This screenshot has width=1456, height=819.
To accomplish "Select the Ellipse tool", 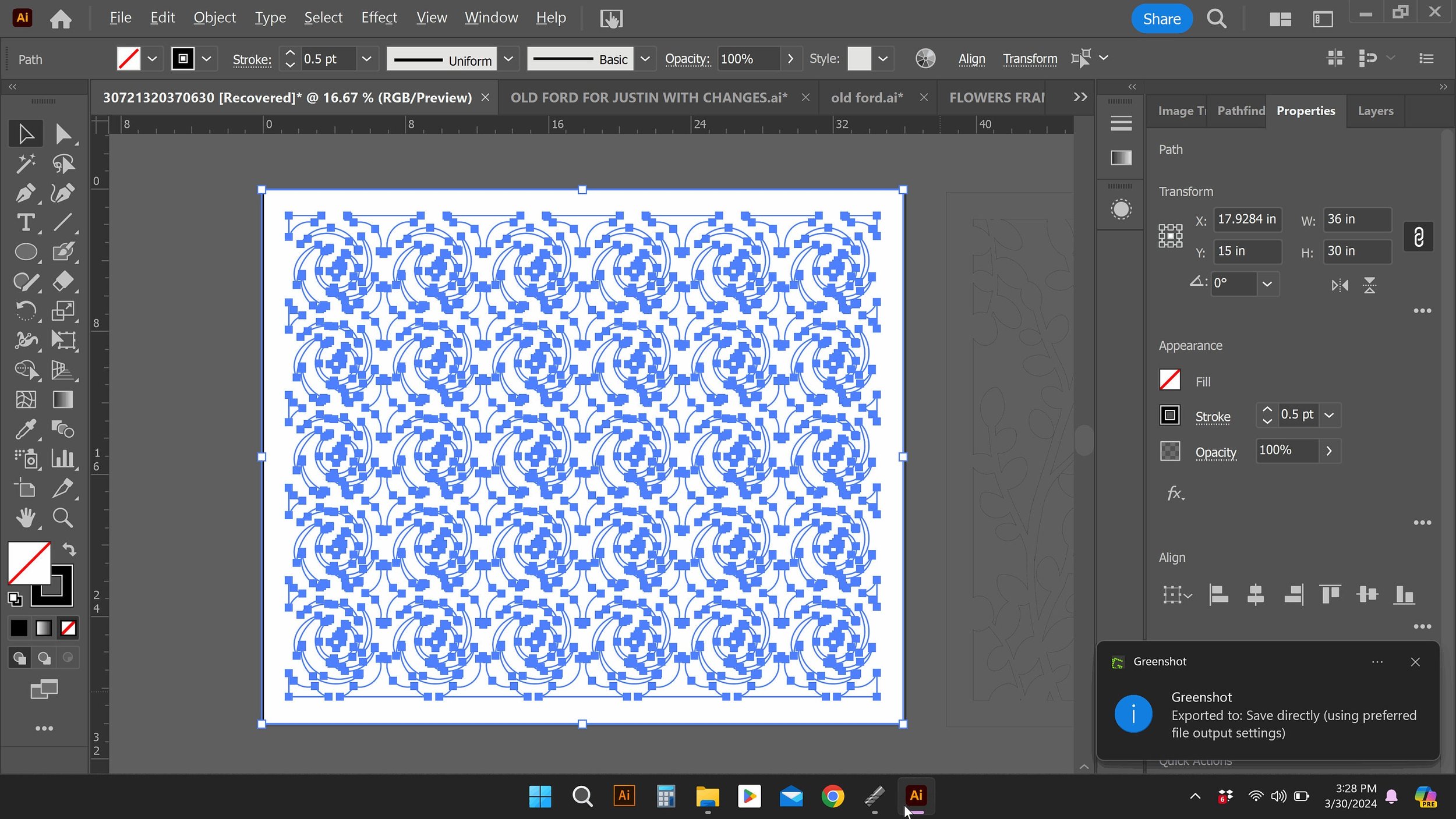I will click(26, 252).
